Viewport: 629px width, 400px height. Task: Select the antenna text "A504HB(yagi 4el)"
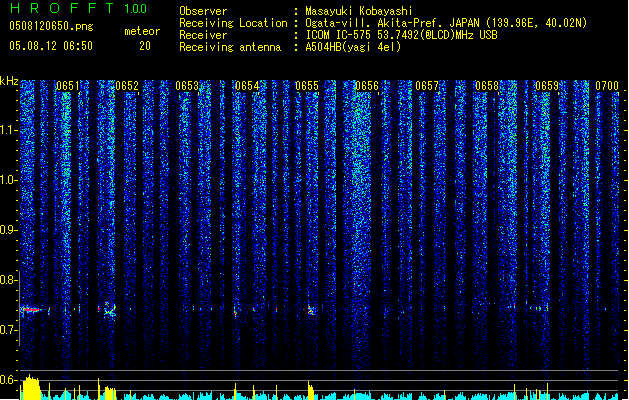pyautogui.click(x=353, y=47)
